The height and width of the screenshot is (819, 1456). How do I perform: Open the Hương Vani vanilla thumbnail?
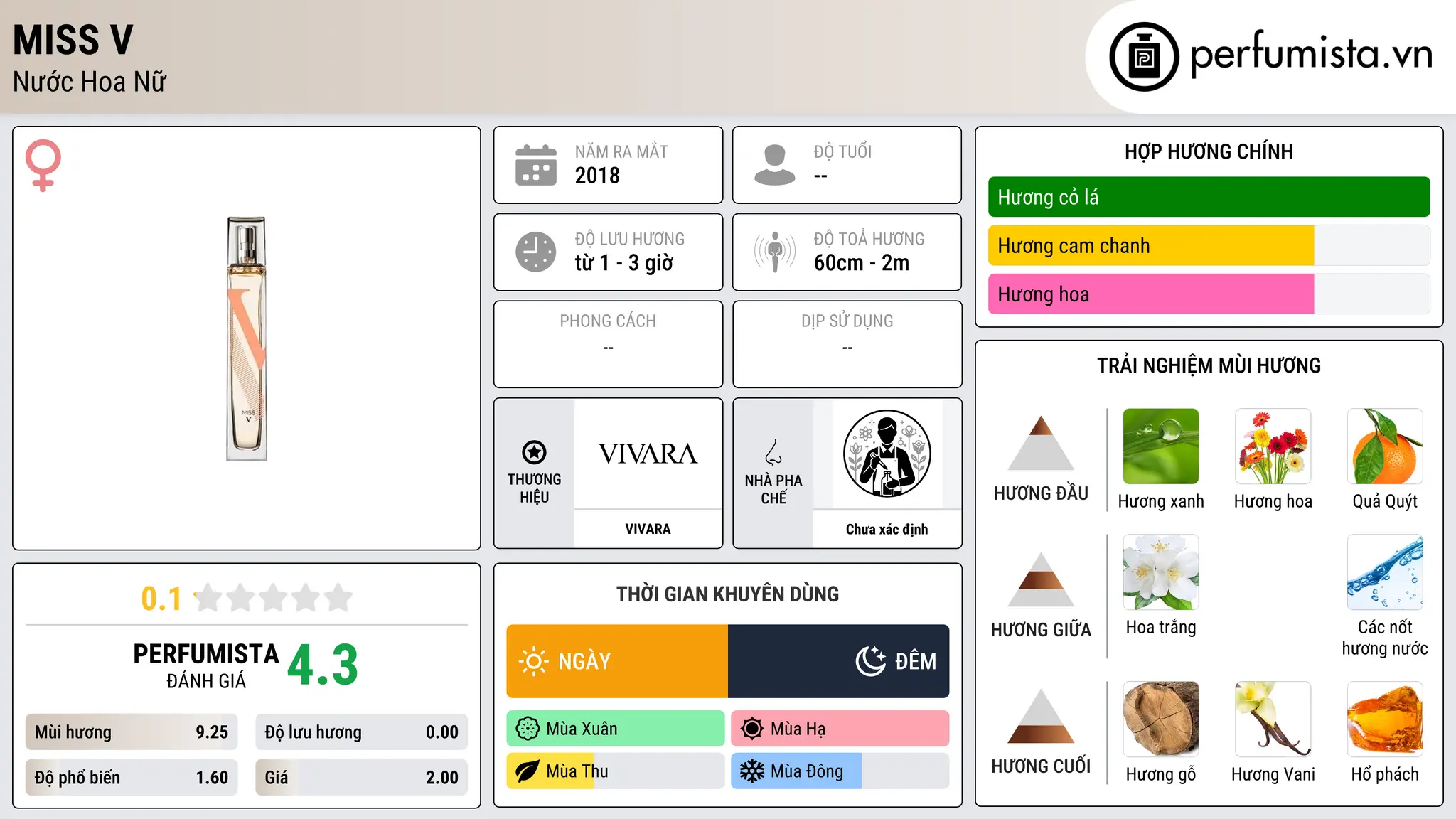pos(1273,719)
